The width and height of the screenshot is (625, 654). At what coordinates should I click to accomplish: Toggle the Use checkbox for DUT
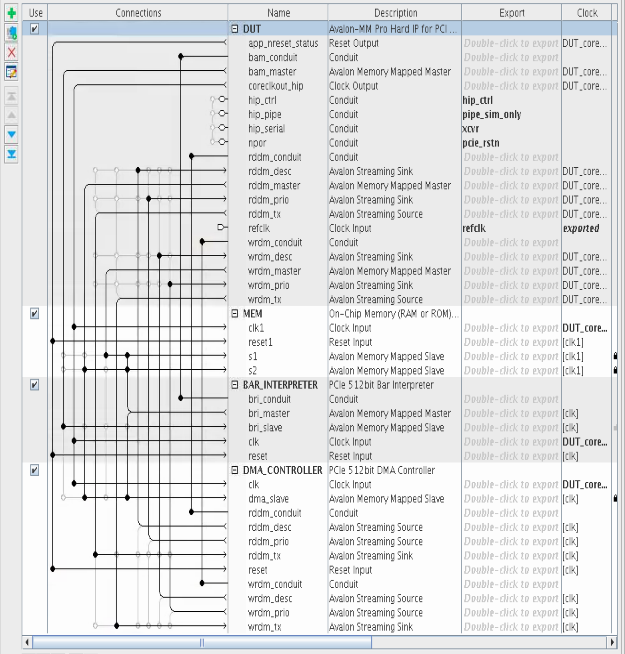tap(35, 29)
